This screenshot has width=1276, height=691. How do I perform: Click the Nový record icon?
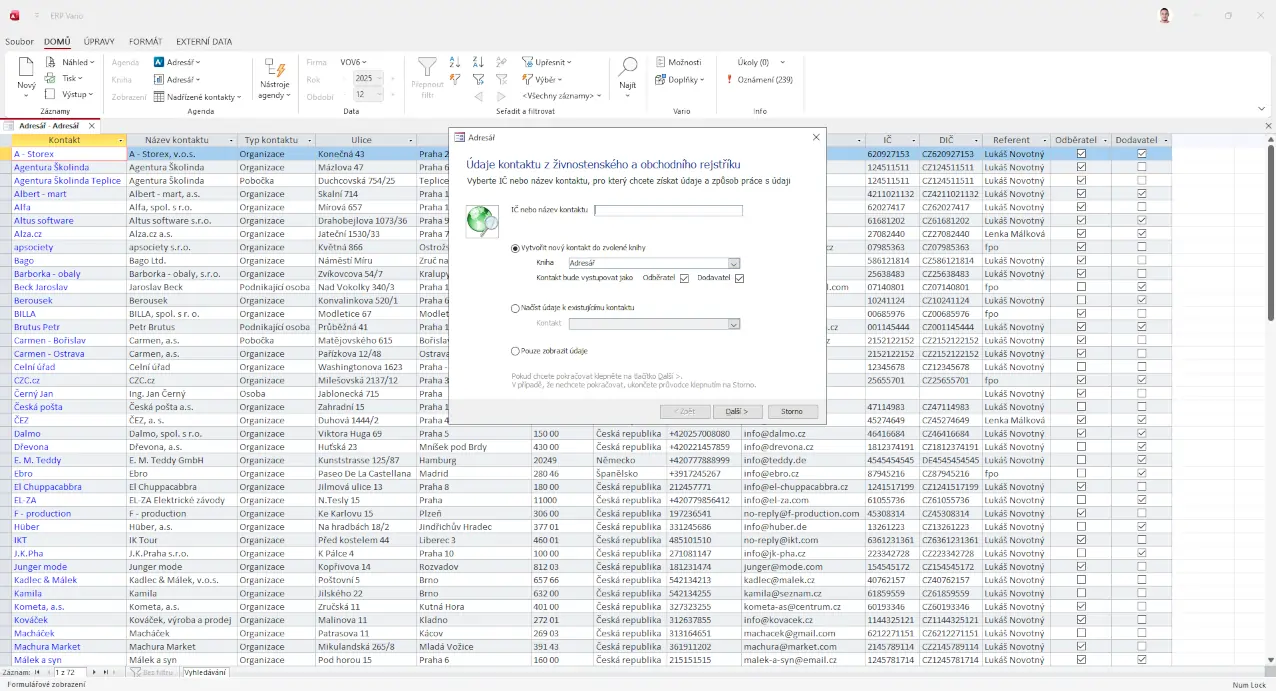[26, 68]
